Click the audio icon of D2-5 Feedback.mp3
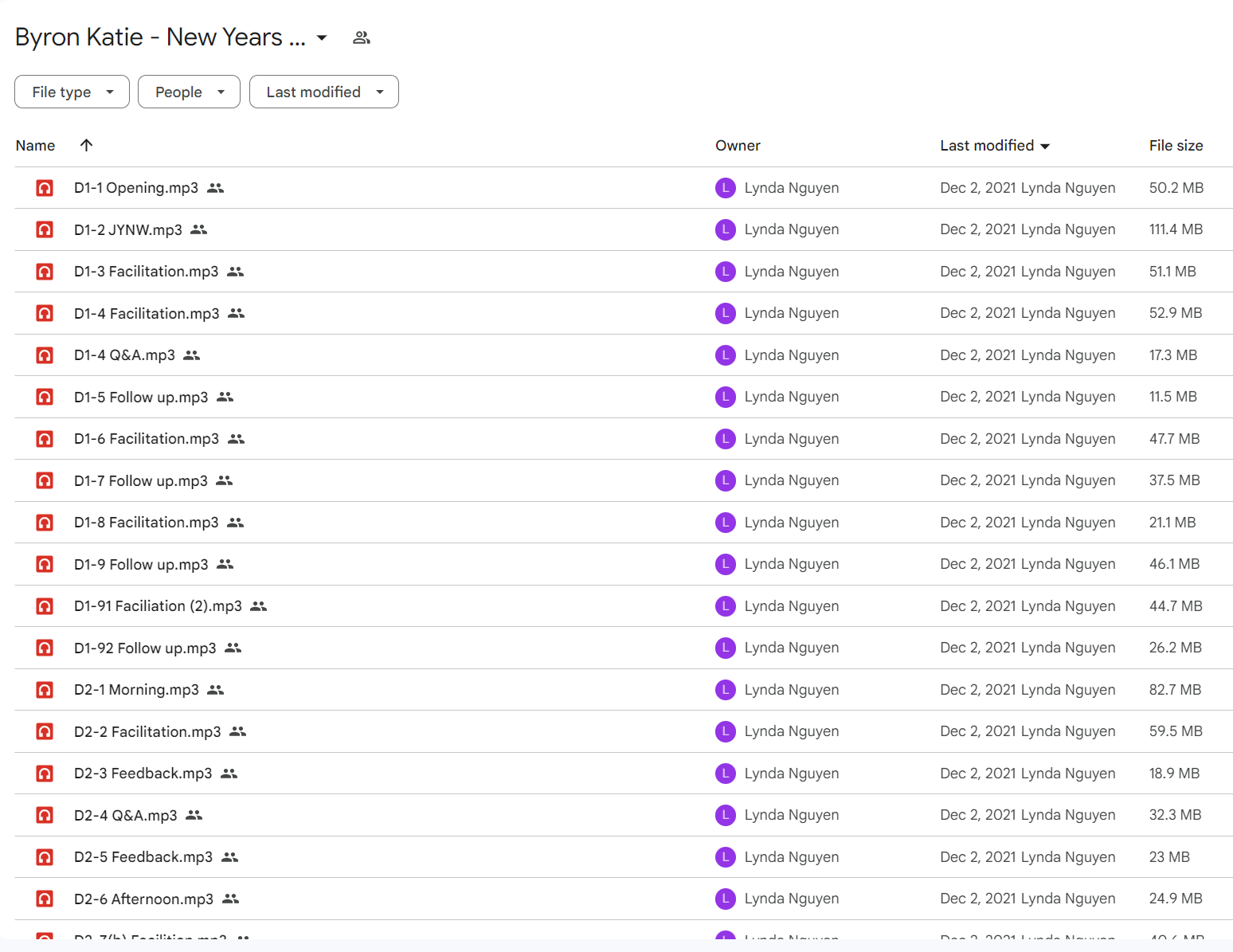 tap(45, 857)
